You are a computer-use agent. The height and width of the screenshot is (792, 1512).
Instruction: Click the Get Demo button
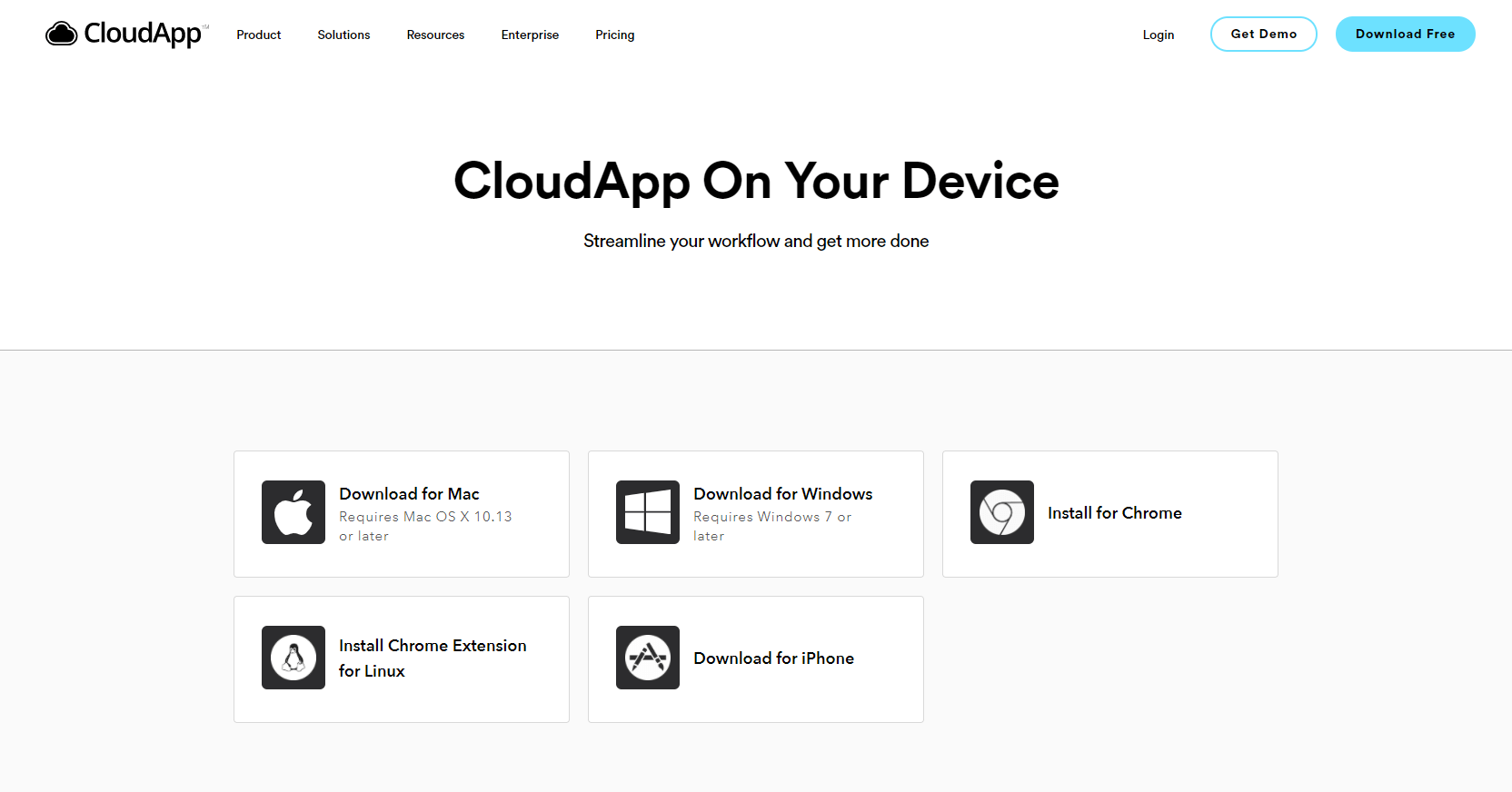[1264, 34]
